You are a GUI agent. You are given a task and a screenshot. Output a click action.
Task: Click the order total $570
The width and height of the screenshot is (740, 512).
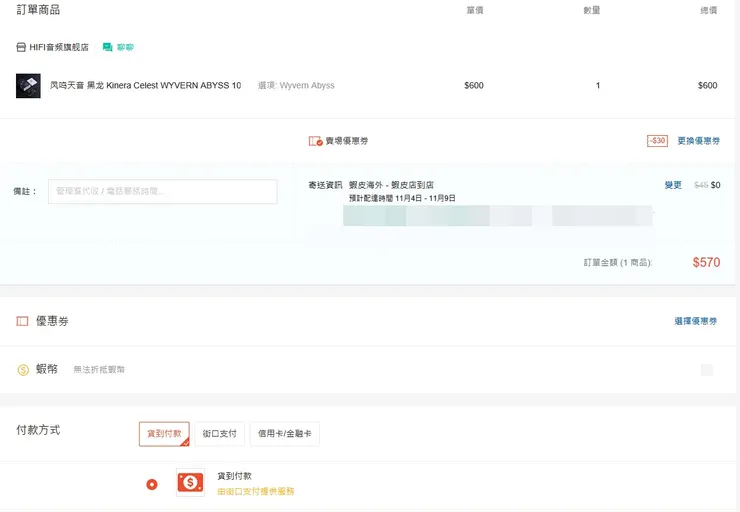pos(706,262)
